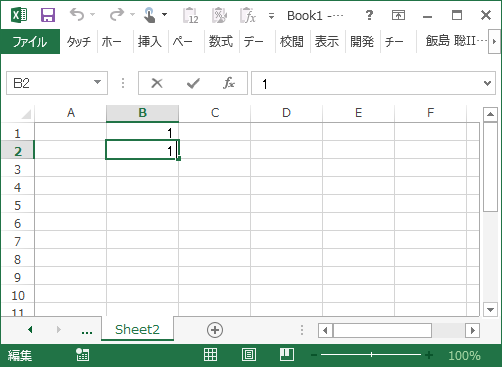
Task: Select column E header
Action: tap(359, 113)
